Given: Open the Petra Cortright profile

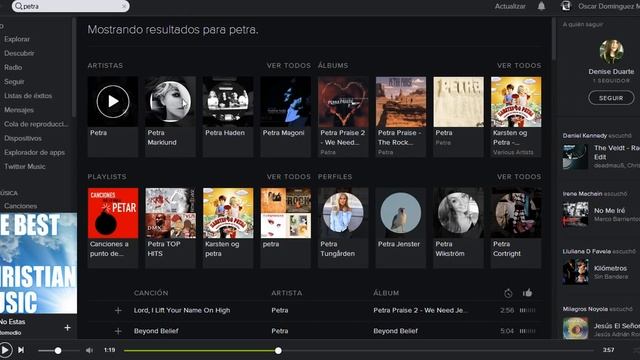Looking at the screenshot, I should (516, 213).
